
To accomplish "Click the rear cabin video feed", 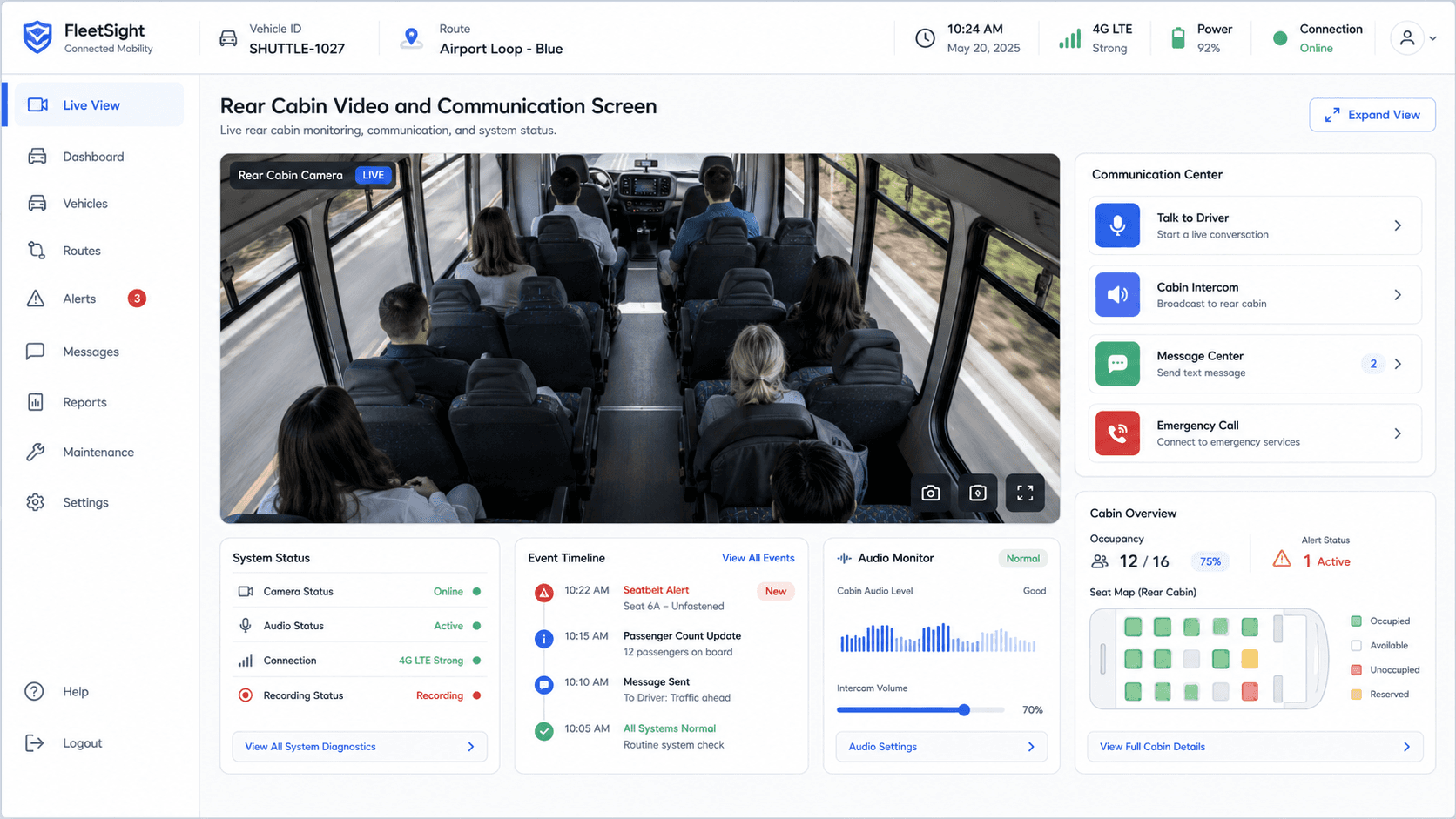I will pyautogui.click(x=640, y=339).
